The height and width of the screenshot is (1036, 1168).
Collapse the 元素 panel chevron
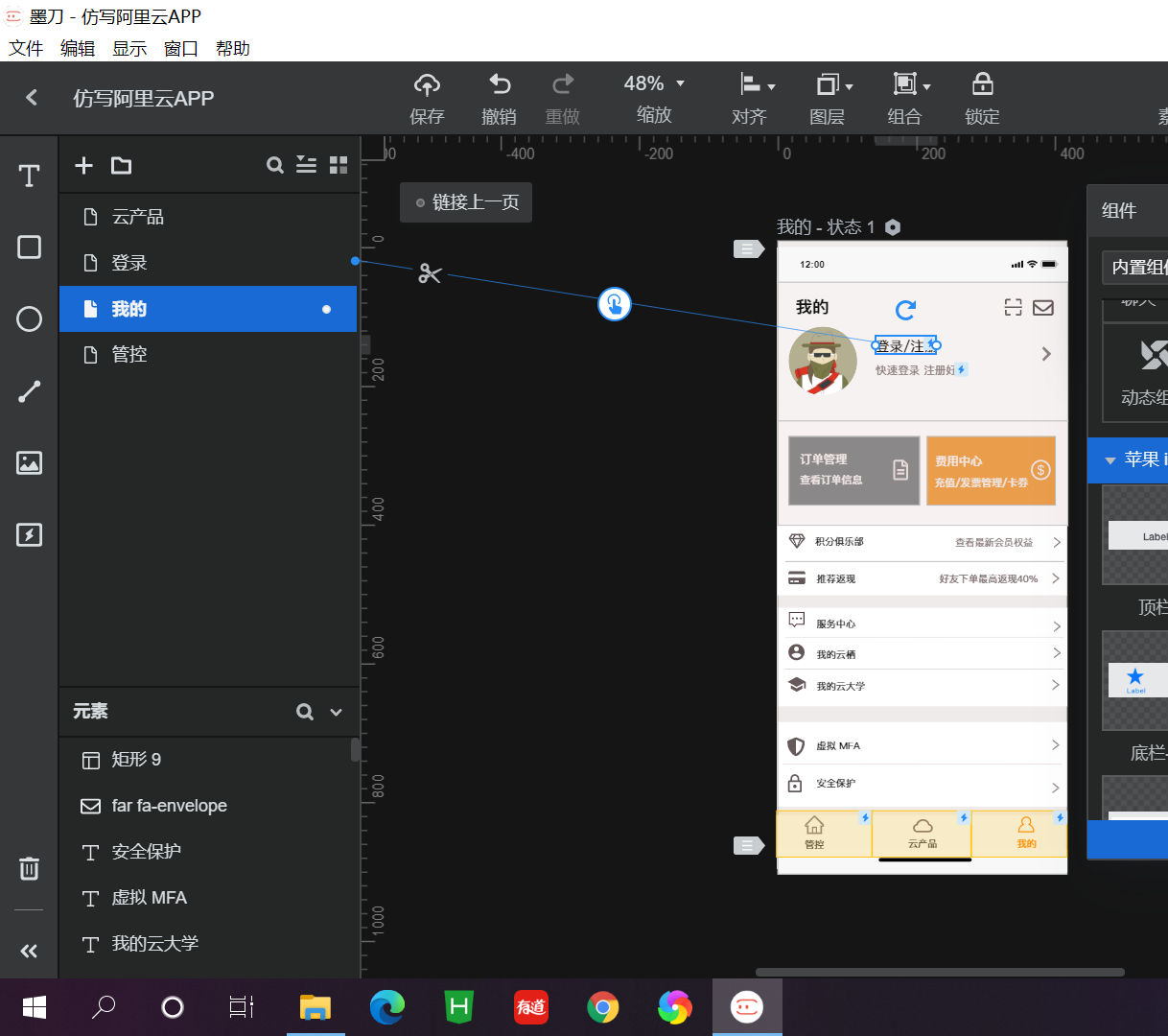[337, 712]
